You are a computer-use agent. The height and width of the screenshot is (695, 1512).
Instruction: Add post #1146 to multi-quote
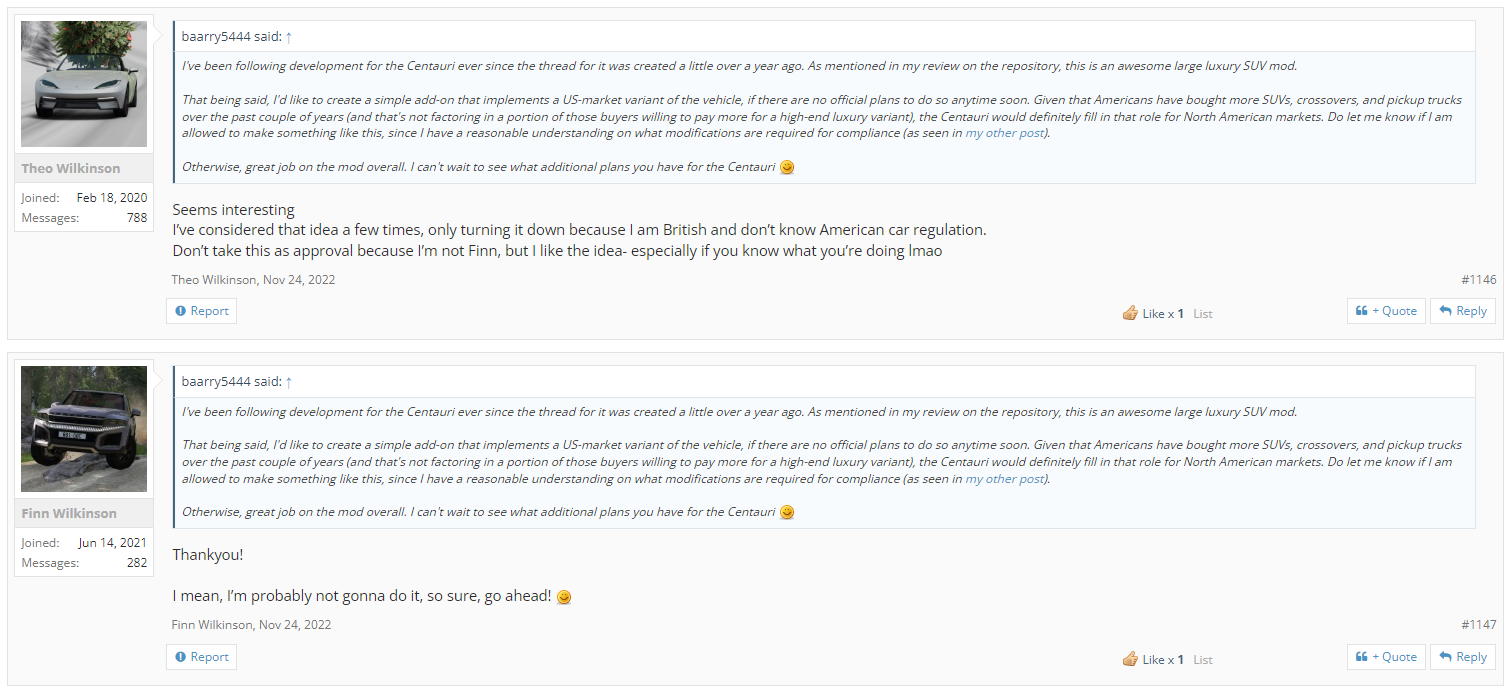(1386, 311)
